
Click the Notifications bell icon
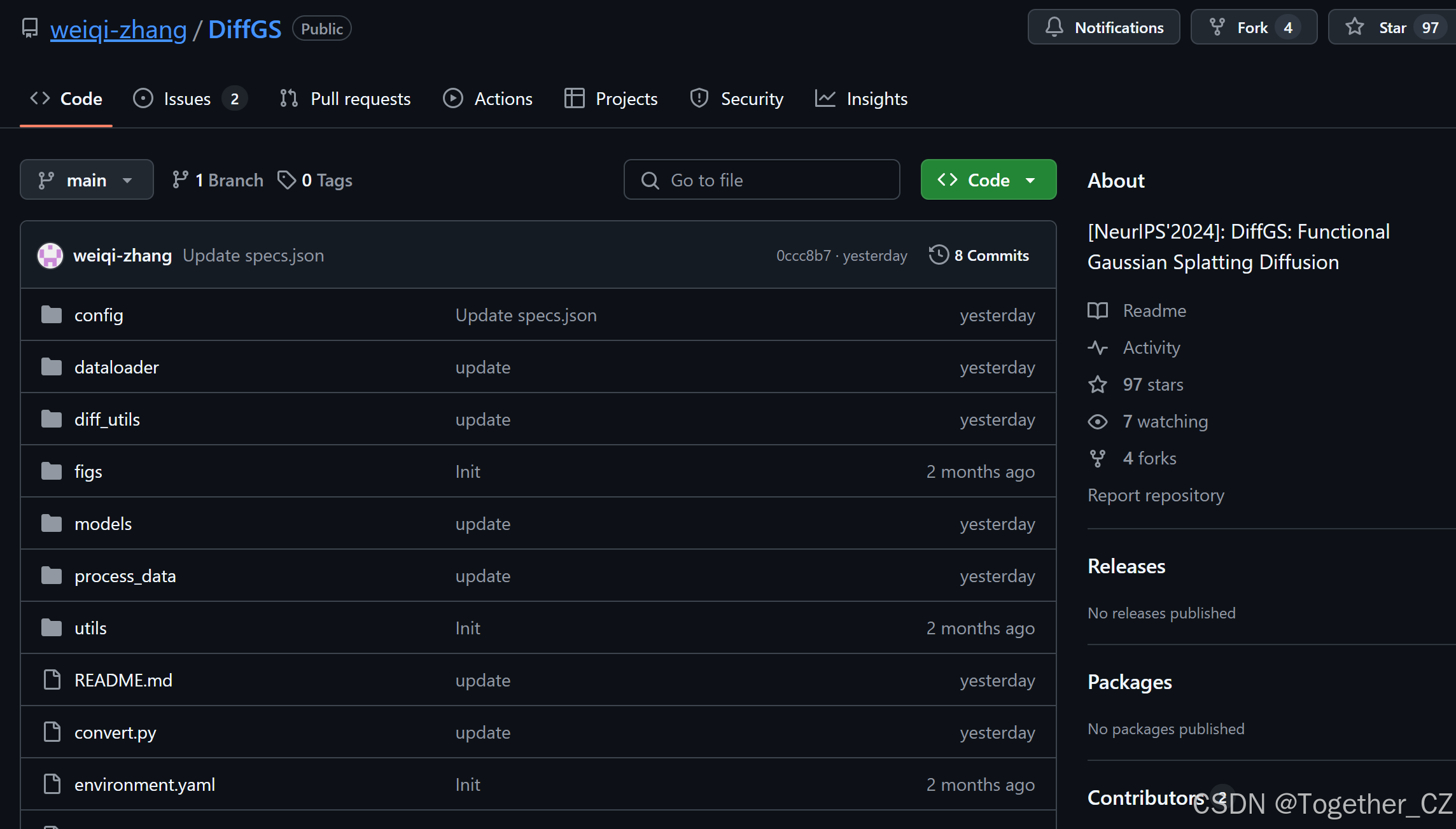point(1054,27)
